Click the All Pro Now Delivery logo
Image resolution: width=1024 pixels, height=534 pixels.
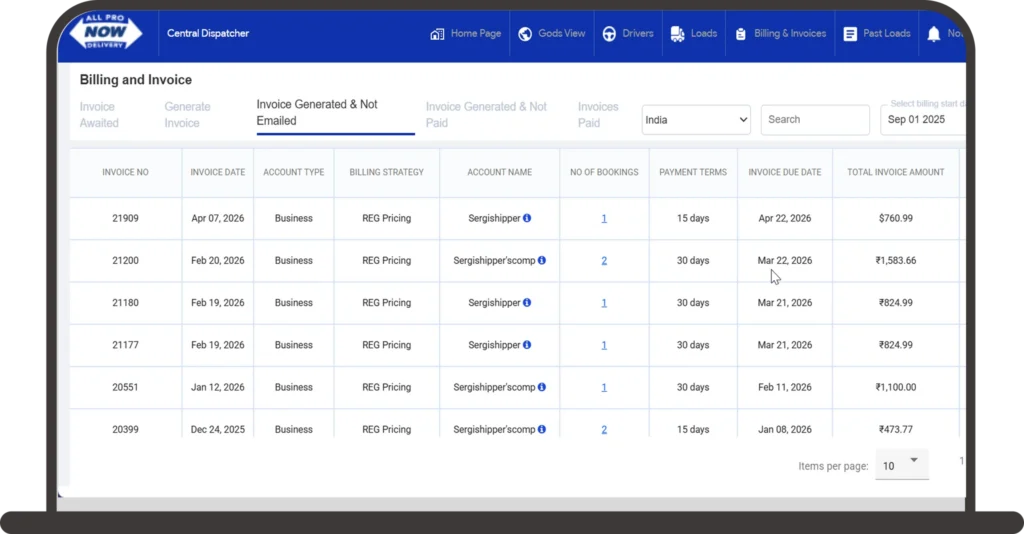pos(106,31)
